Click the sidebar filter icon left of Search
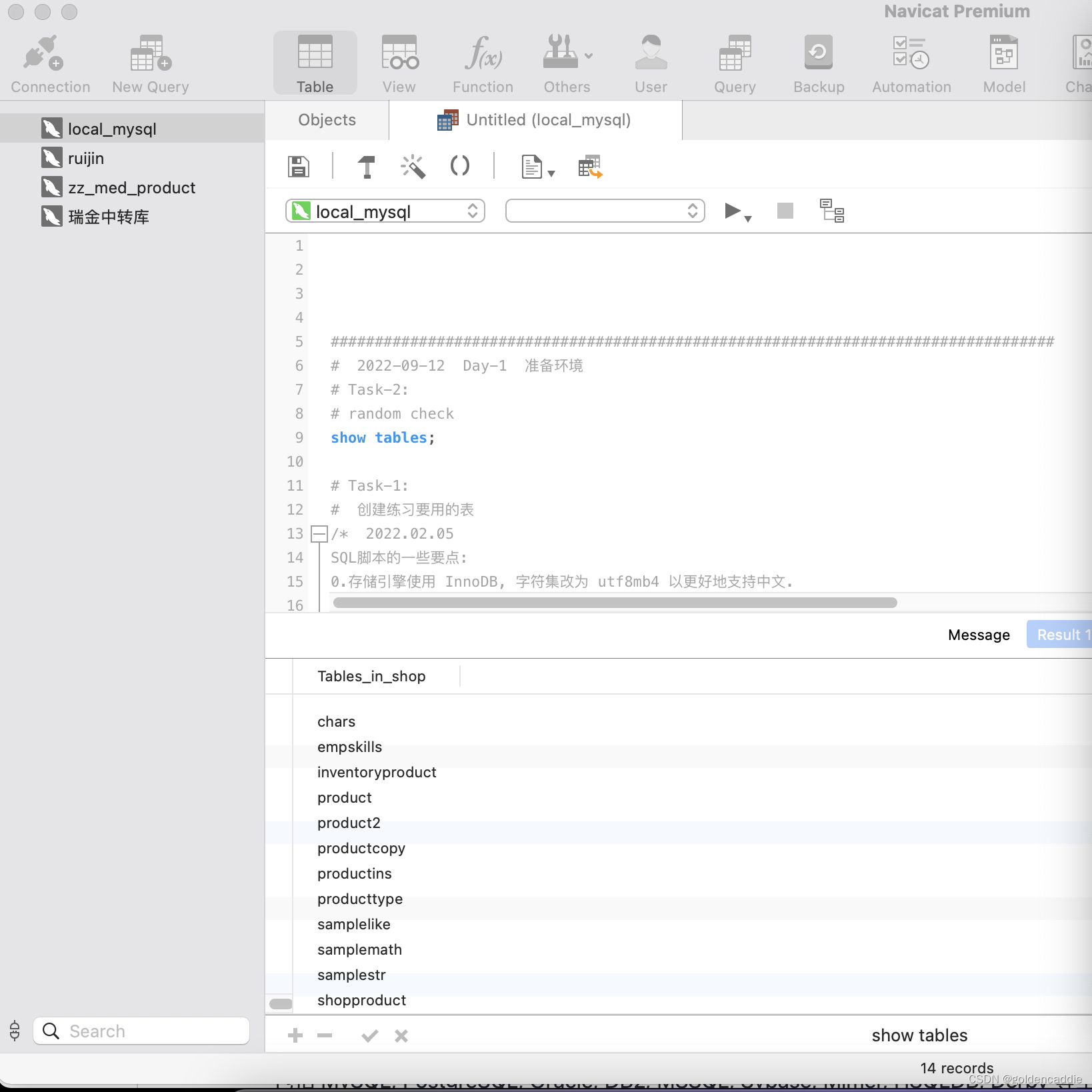This screenshot has width=1092, height=1092. tap(15, 1031)
